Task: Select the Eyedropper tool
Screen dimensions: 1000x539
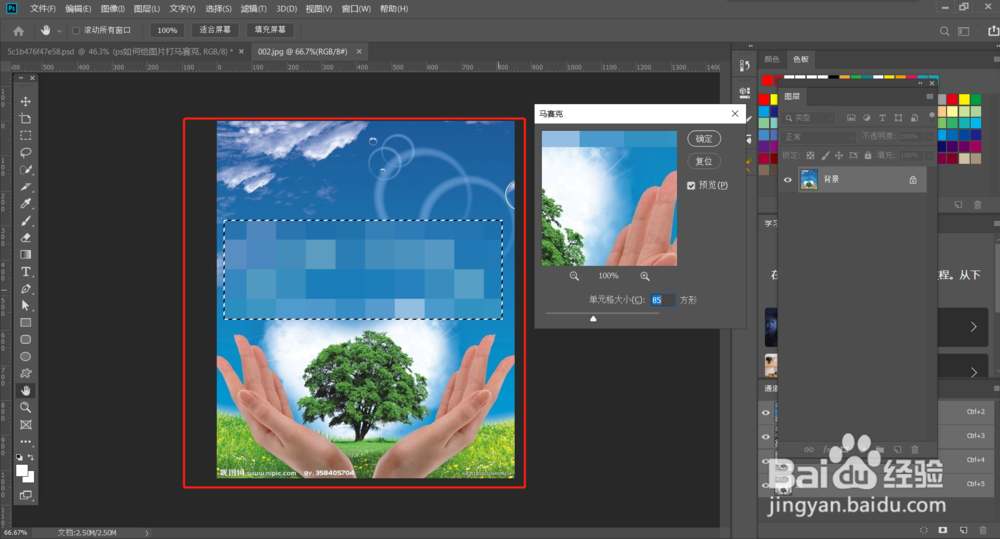Action: click(x=26, y=203)
